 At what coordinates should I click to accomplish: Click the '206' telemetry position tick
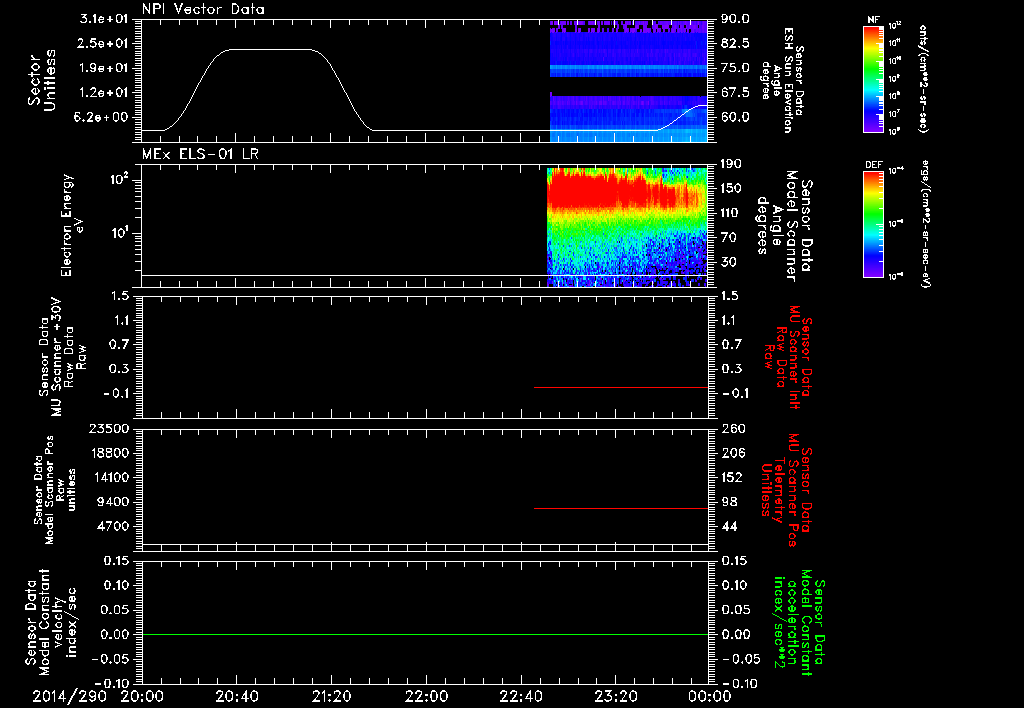click(x=733, y=453)
